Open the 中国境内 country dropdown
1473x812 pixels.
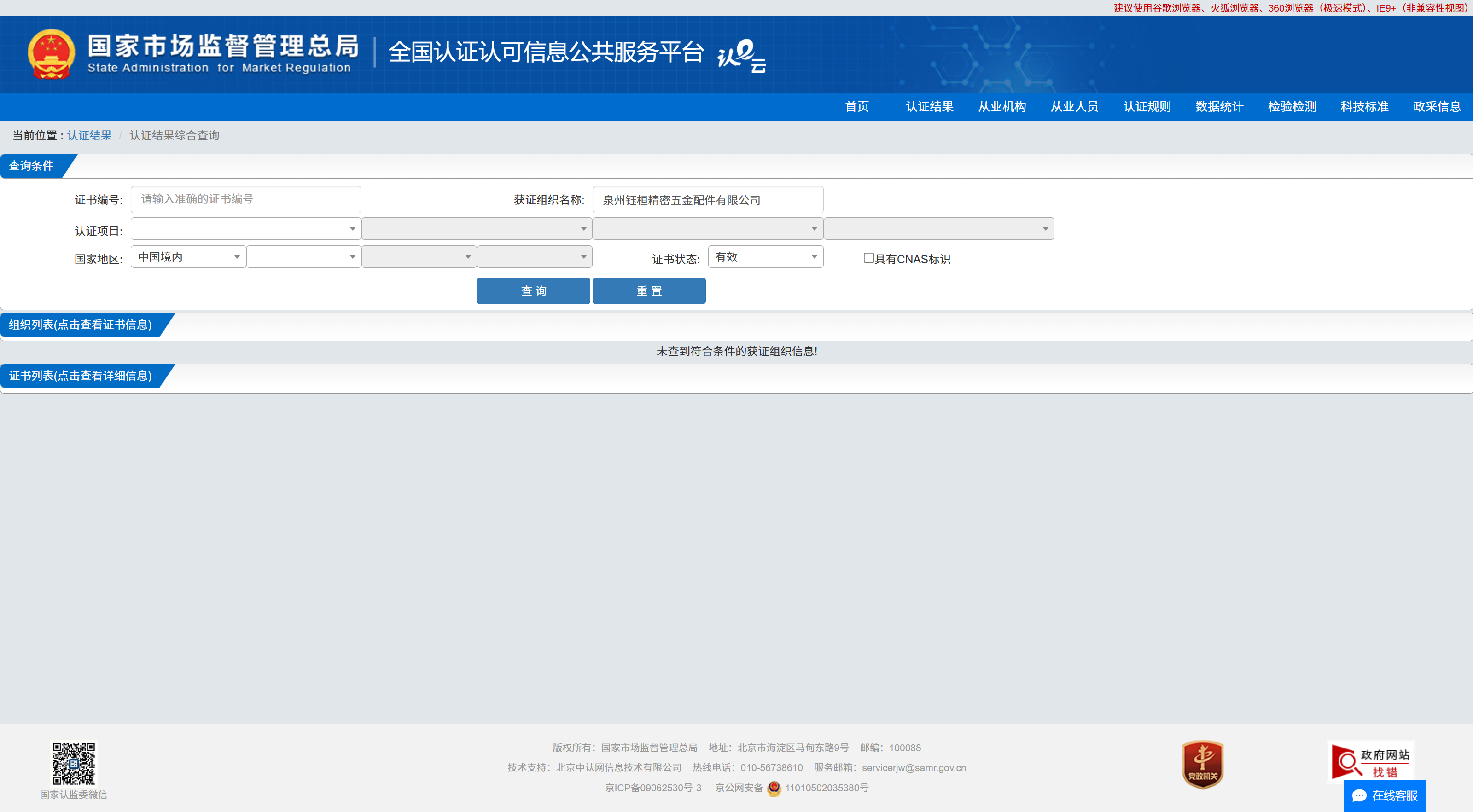188,257
